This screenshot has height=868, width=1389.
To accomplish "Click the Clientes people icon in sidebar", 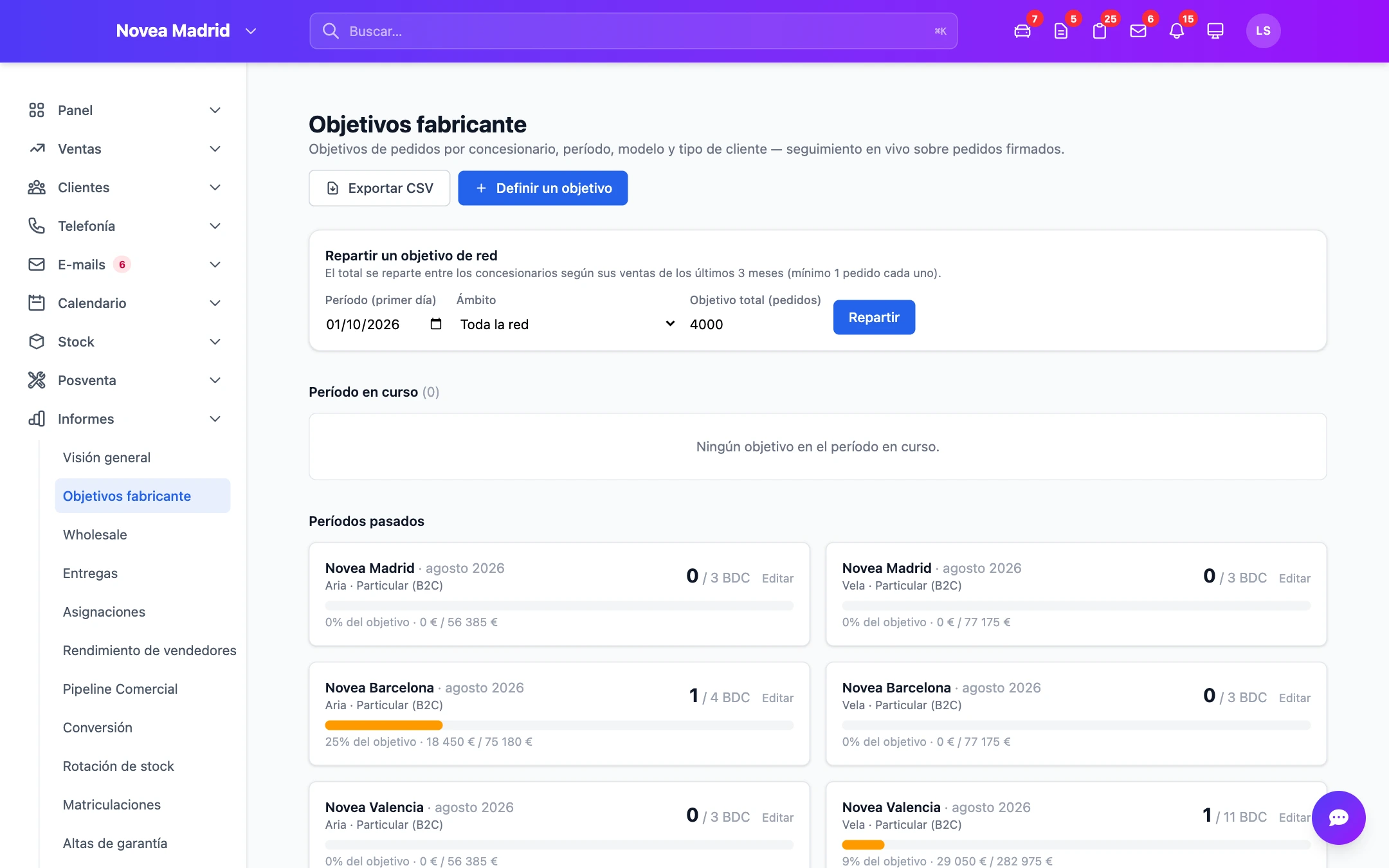I will click(x=37, y=187).
